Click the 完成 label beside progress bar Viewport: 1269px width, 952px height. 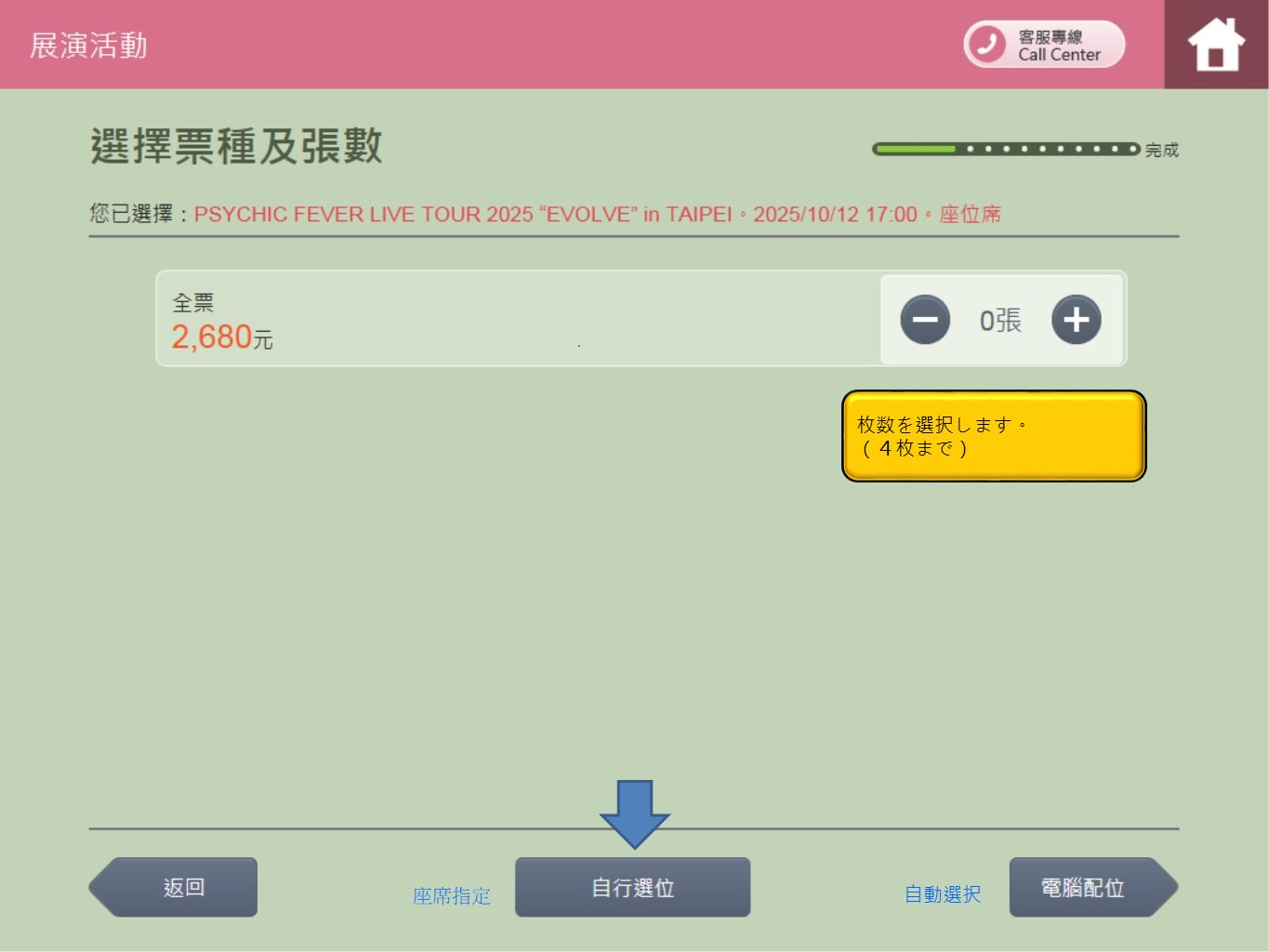(x=1161, y=150)
